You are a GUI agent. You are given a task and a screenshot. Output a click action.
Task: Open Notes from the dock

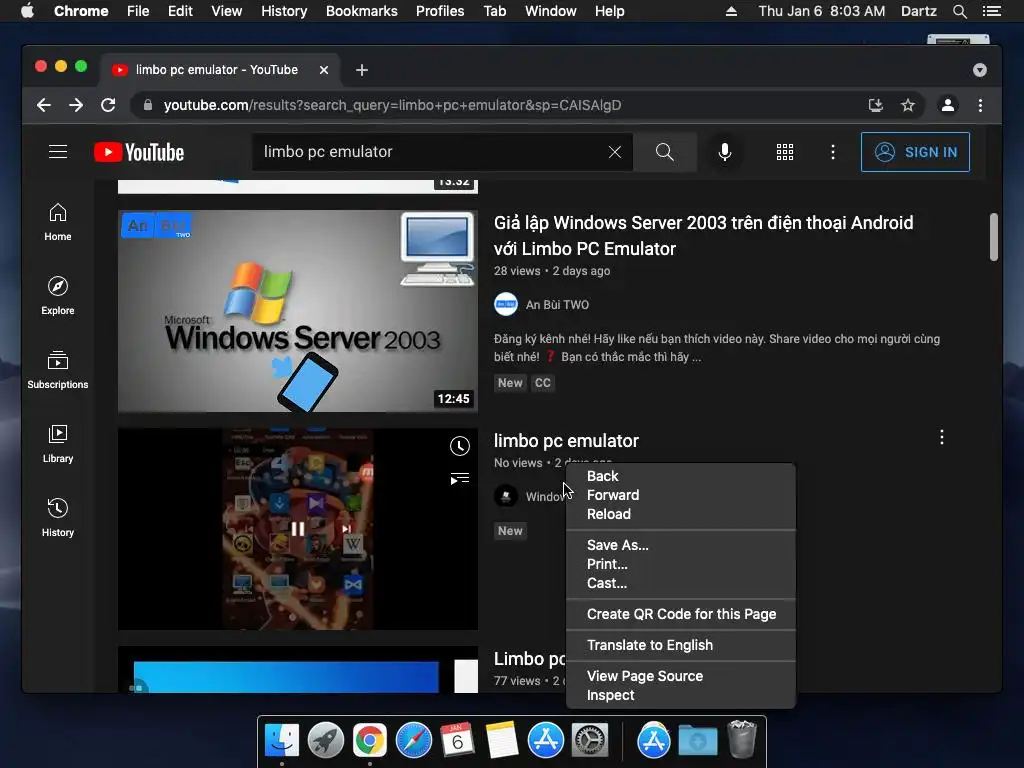[x=502, y=741]
